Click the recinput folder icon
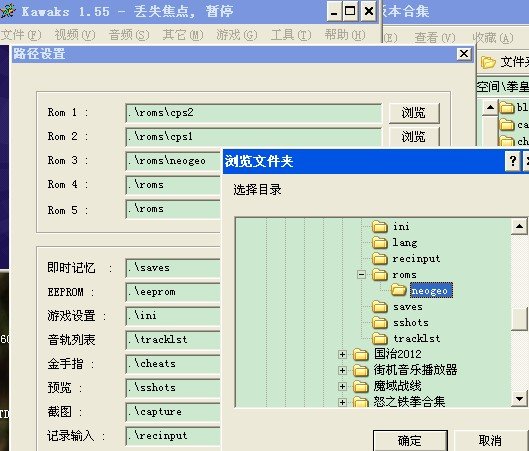Viewport: 529px width, 451px height. pyautogui.click(x=380, y=259)
